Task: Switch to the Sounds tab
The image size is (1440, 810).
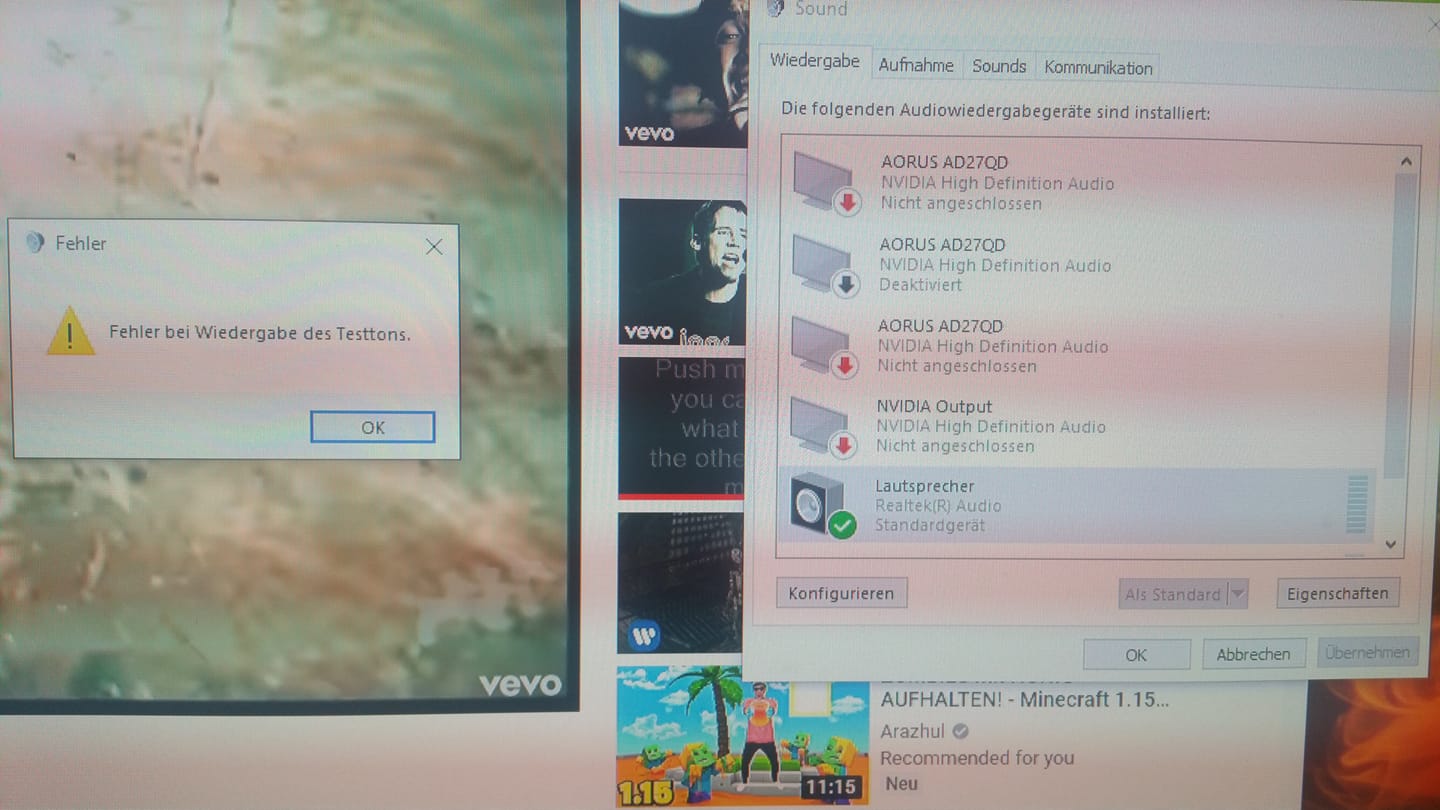Action: (x=999, y=66)
